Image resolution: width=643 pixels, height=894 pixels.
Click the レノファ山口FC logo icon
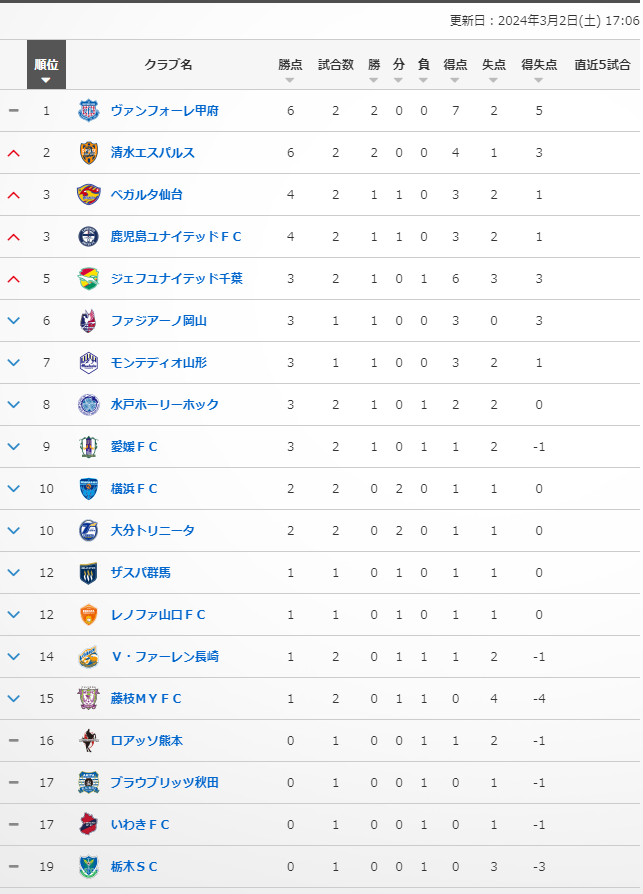88,615
